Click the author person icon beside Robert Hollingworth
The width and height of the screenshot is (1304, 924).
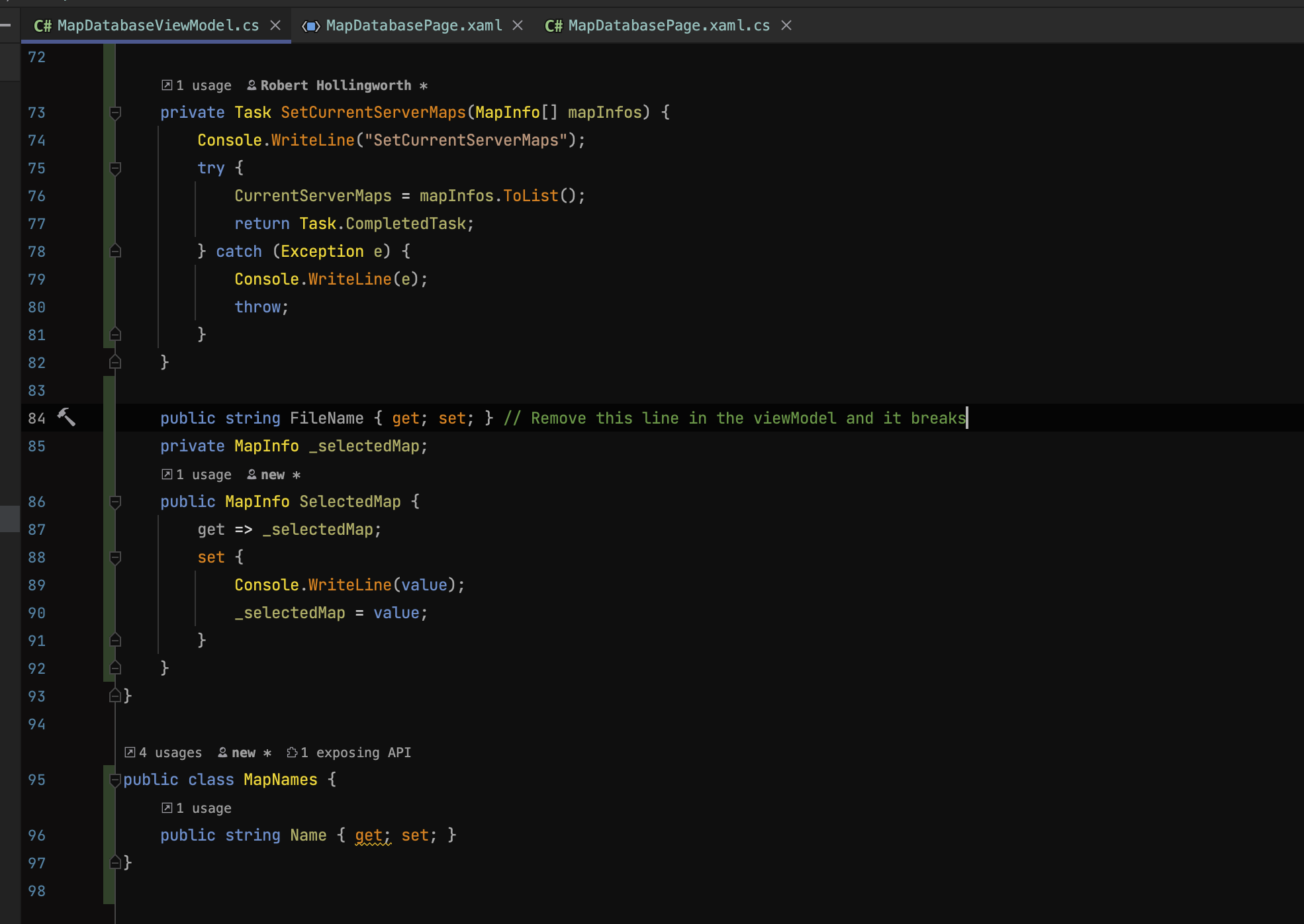click(252, 85)
